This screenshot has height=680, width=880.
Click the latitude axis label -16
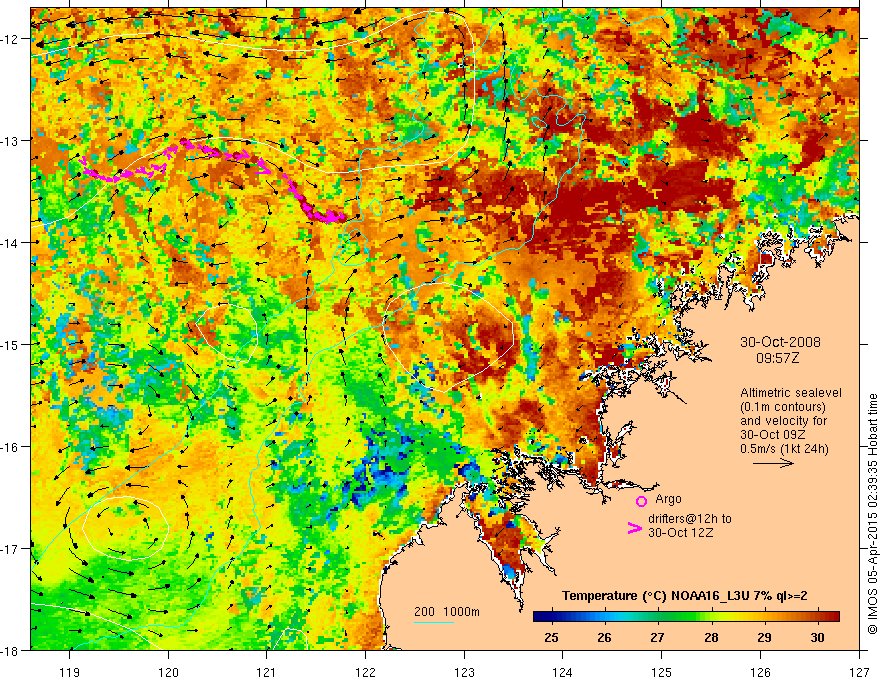[x=11, y=447]
